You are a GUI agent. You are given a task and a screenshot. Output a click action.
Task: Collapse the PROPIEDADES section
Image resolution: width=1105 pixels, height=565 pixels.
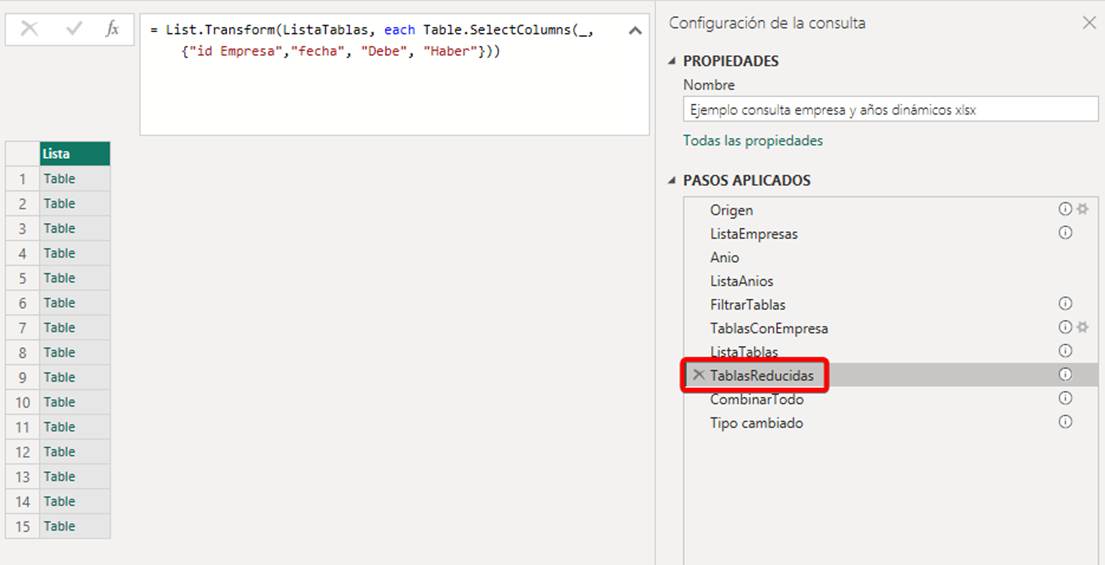tap(672, 61)
